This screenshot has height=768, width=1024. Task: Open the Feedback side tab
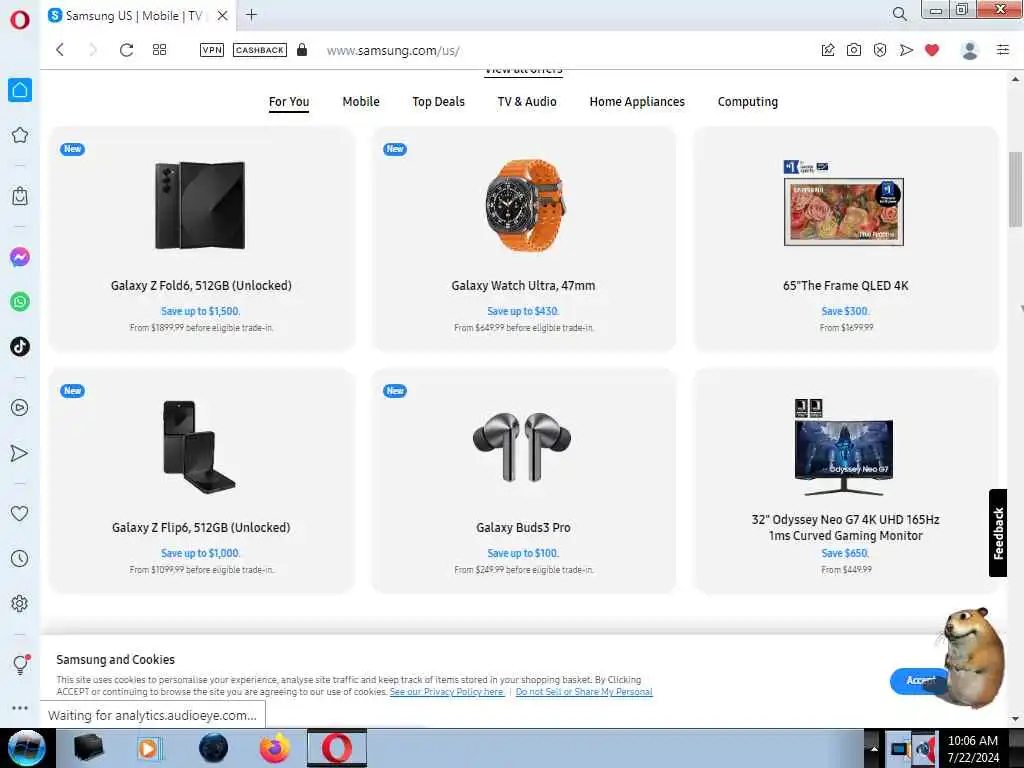click(x=998, y=533)
